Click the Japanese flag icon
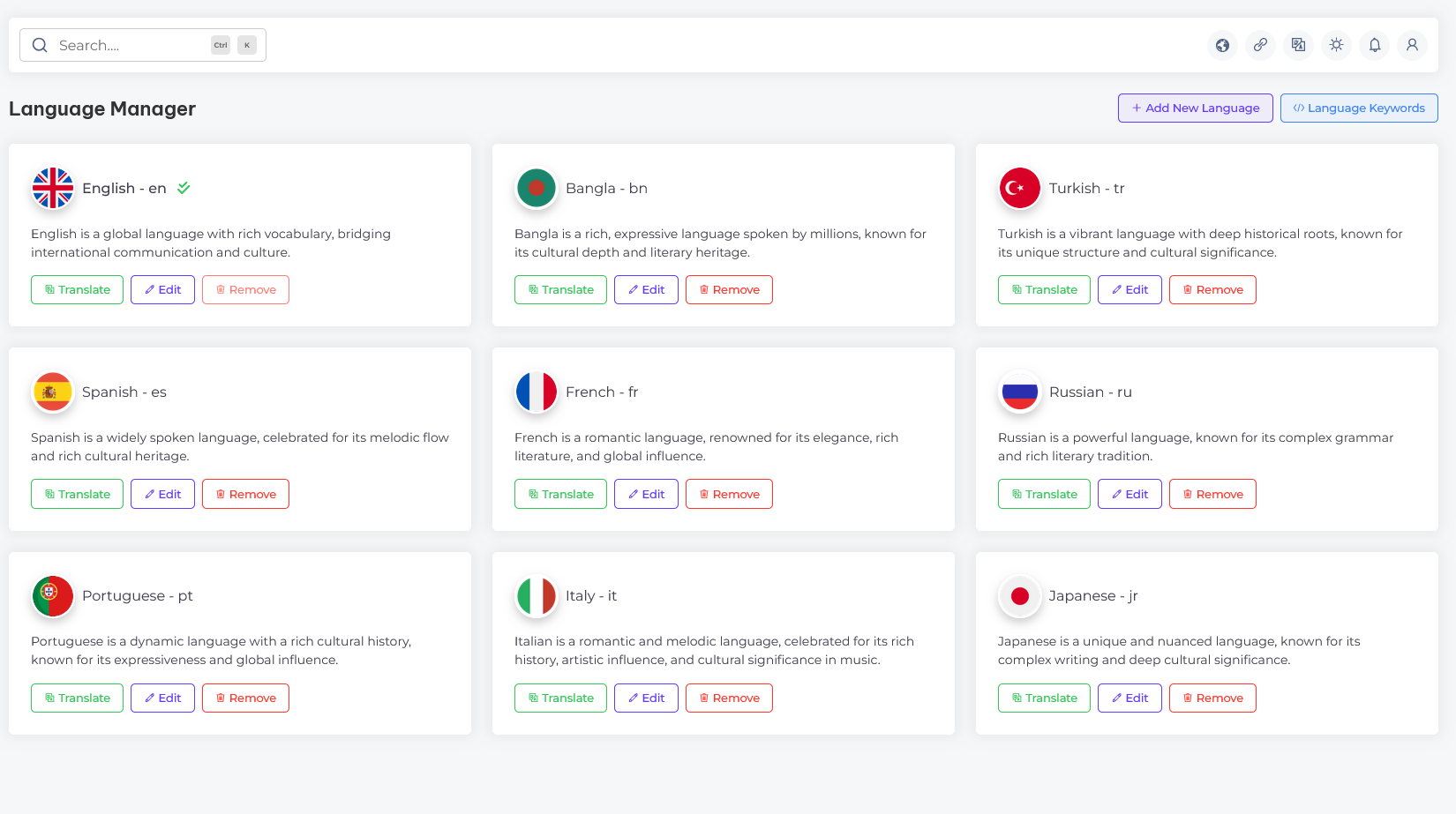Image resolution: width=1456 pixels, height=814 pixels. point(1019,596)
